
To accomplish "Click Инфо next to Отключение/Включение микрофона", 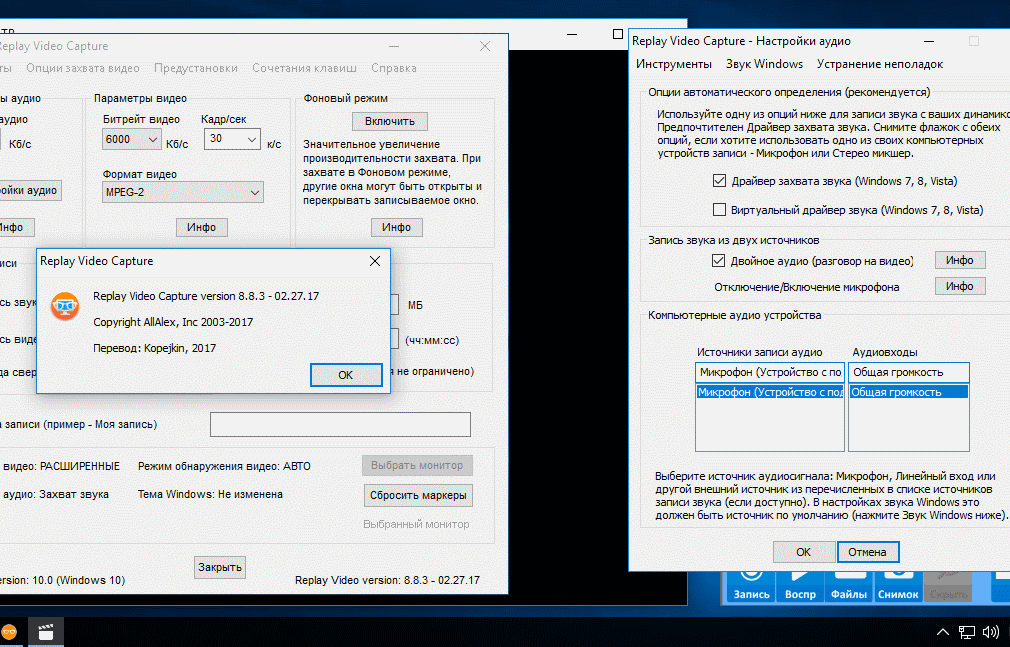I will tap(960, 286).
